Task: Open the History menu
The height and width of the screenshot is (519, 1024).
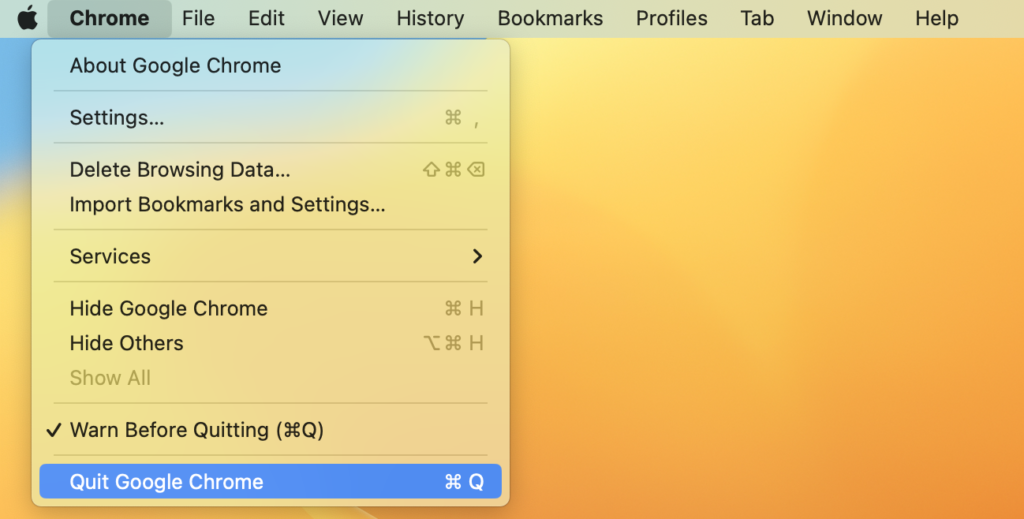Action: pos(430,18)
